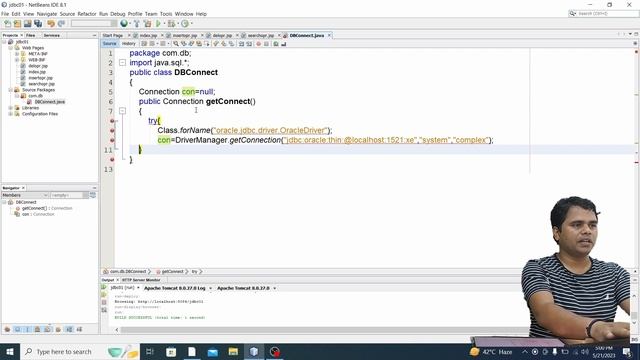Select searchopr.jsp in Projects tree
Image resolution: width=640 pixels, height=360 pixels.
point(41,84)
